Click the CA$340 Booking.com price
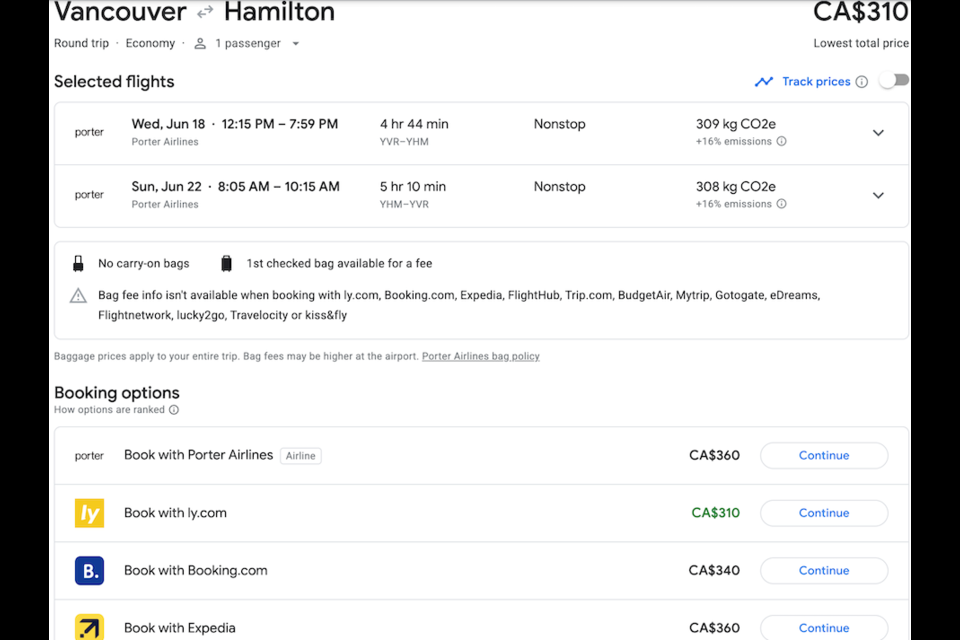 point(714,570)
